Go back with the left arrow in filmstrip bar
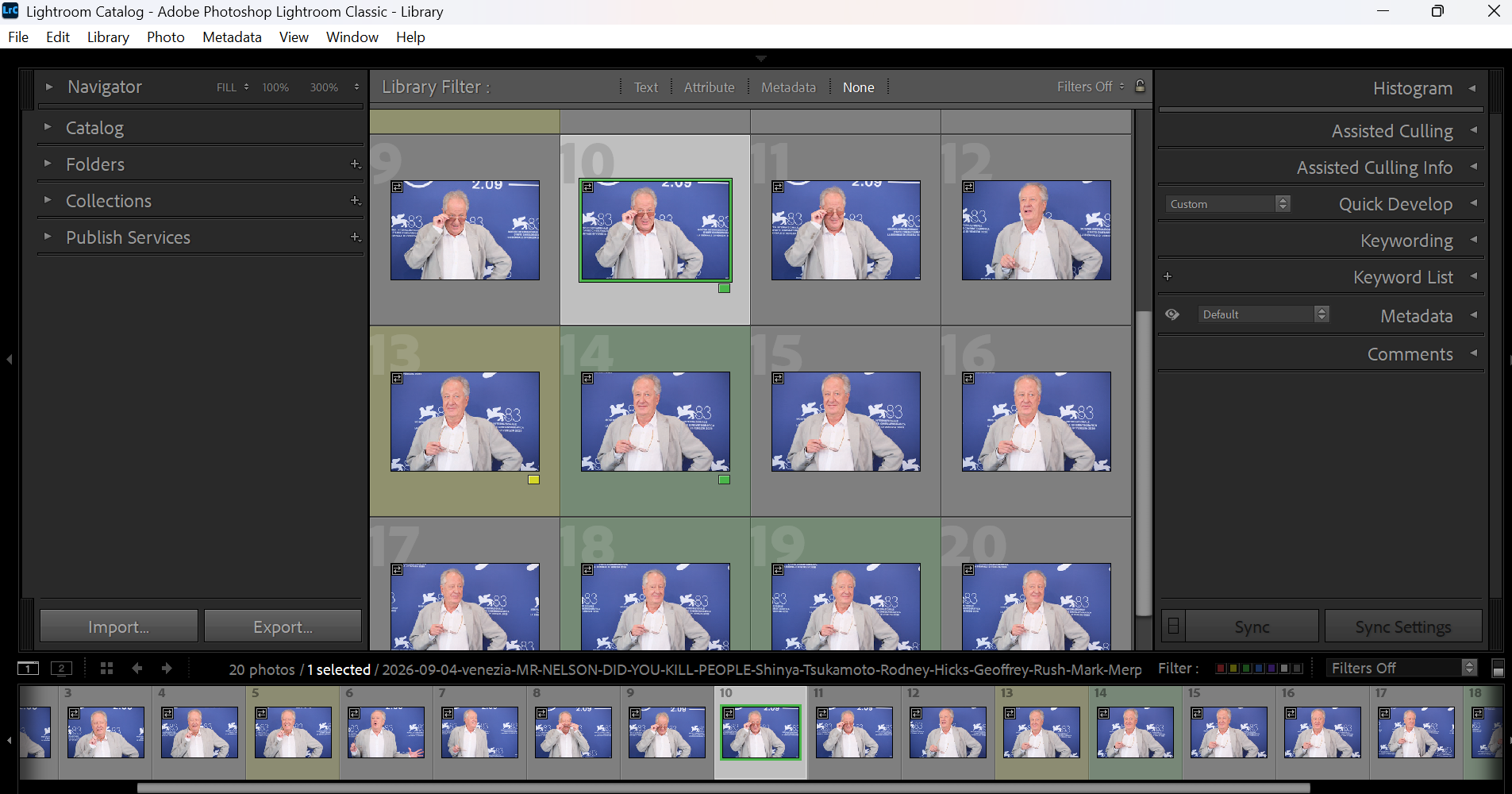 point(137,669)
